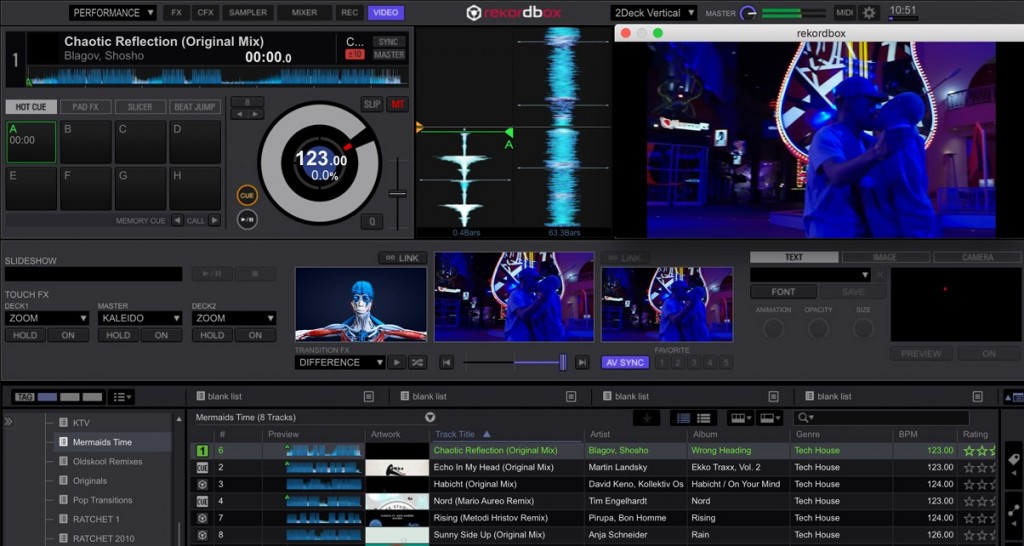The image size is (1024, 546).
Task: Switch to the SLICER tab
Action: point(140,106)
